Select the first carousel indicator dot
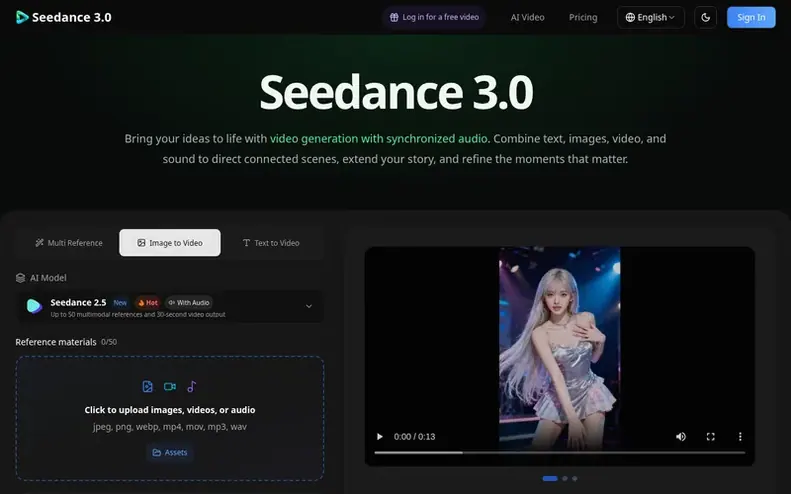This screenshot has height=494, width=791. [550, 478]
